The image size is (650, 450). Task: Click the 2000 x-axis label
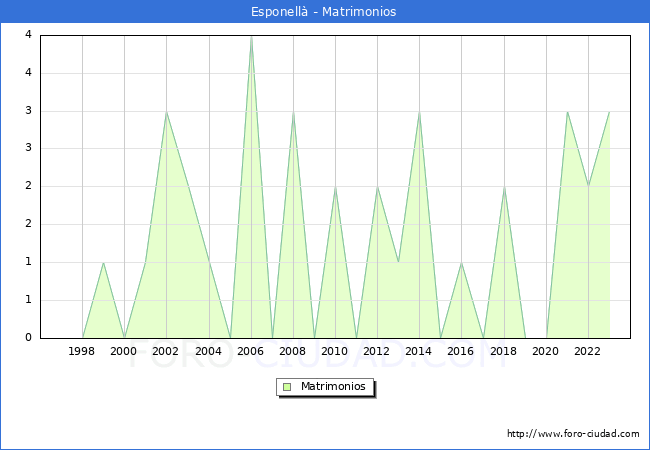tap(124, 351)
